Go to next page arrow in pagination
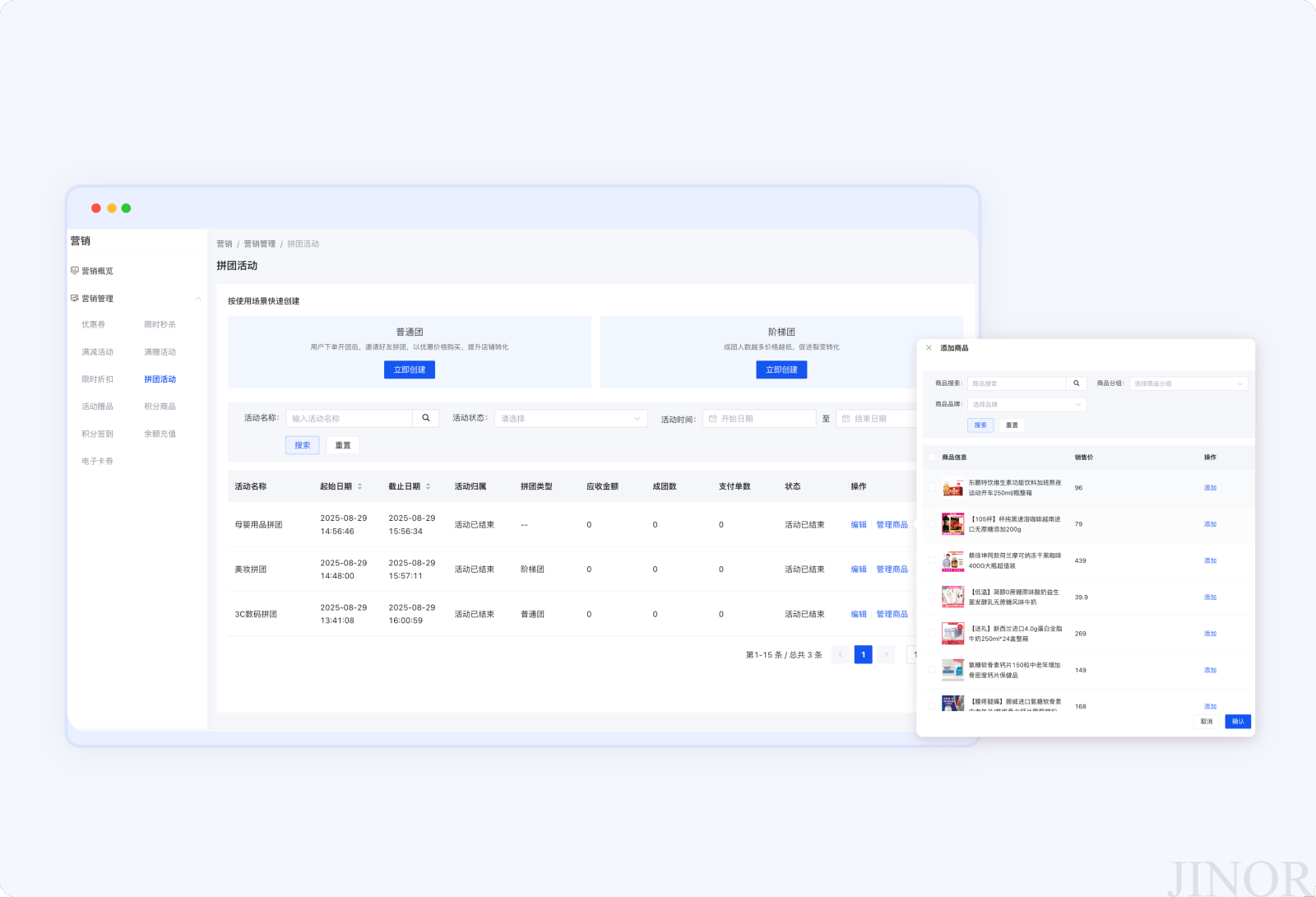1316x897 pixels. tap(886, 655)
